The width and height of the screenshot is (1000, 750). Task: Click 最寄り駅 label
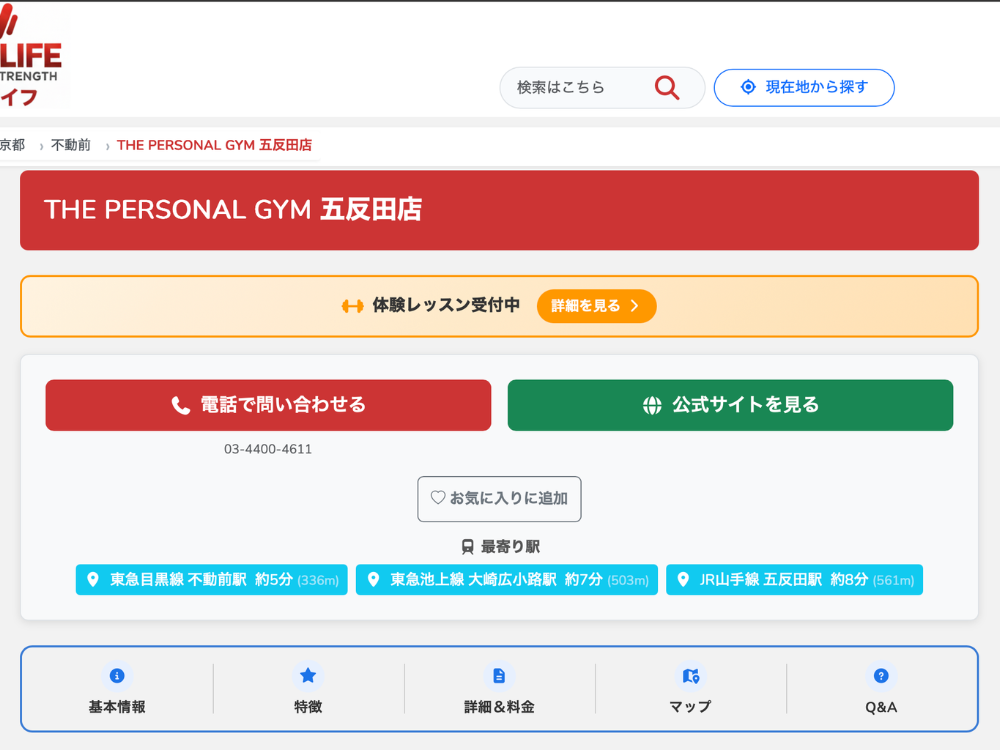[510, 547]
